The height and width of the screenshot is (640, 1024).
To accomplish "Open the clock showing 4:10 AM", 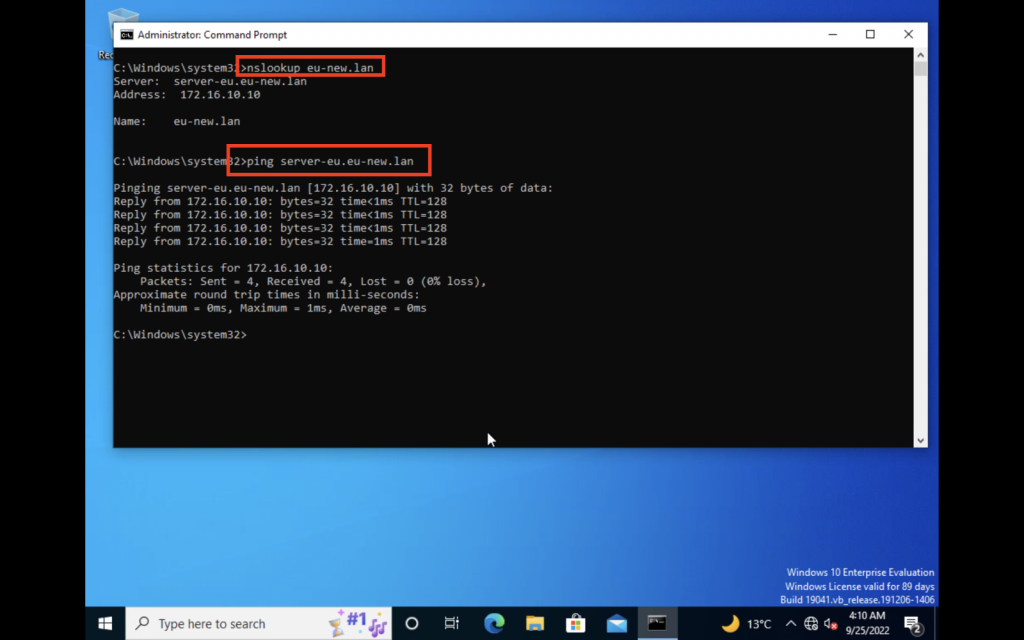I will [868, 623].
